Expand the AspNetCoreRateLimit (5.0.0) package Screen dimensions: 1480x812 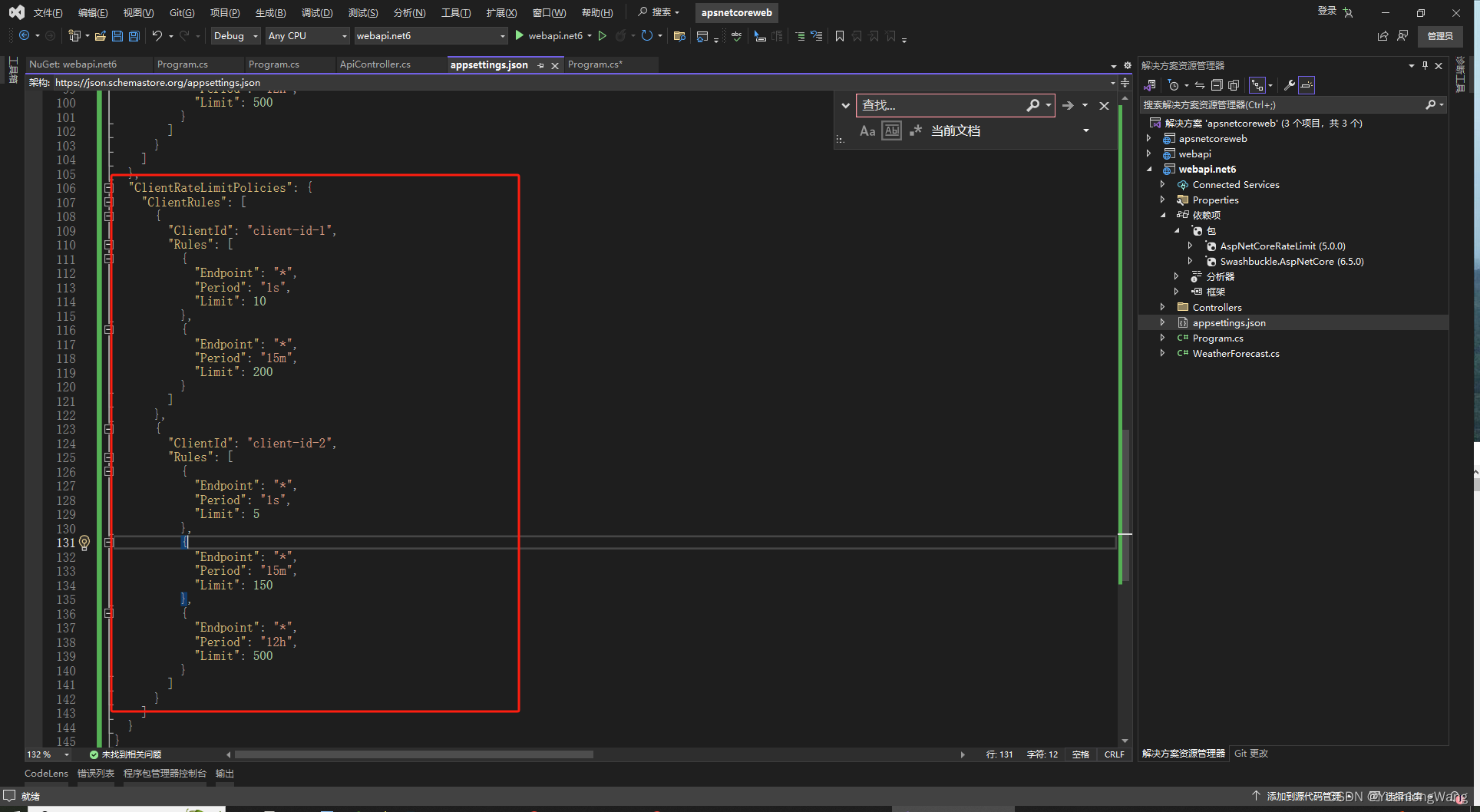coord(1190,246)
